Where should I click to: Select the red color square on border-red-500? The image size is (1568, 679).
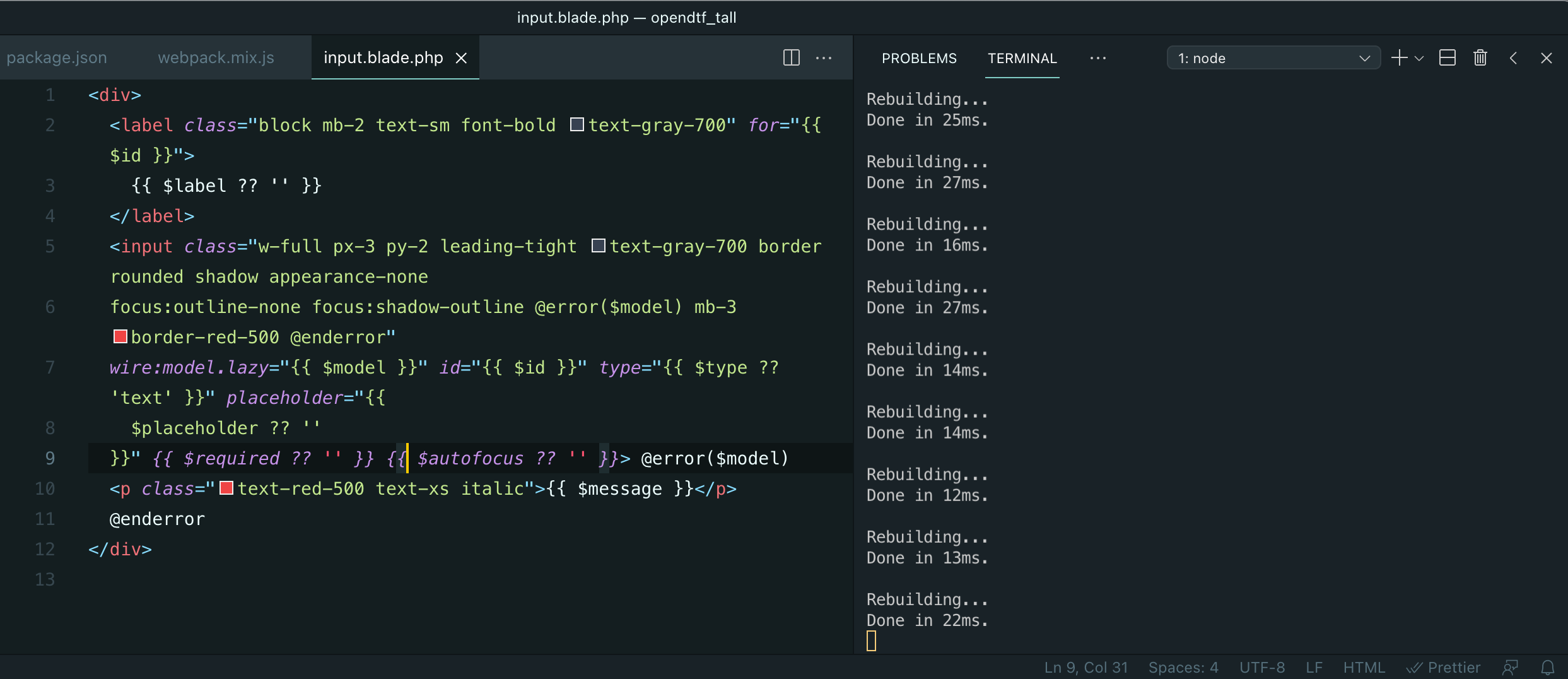click(120, 336)
